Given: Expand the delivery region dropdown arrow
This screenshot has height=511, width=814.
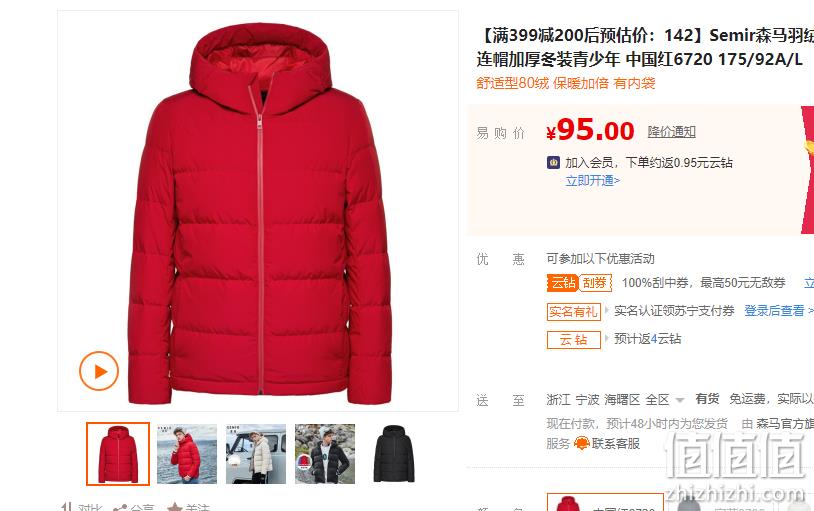Looking at the screenshot, I should [x=680, y=400].
